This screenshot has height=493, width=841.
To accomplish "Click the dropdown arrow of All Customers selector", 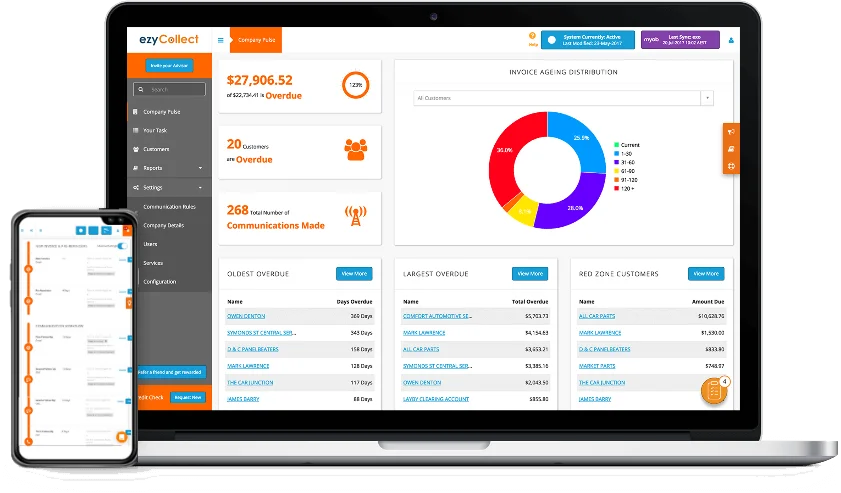I will tap(707, 98).
